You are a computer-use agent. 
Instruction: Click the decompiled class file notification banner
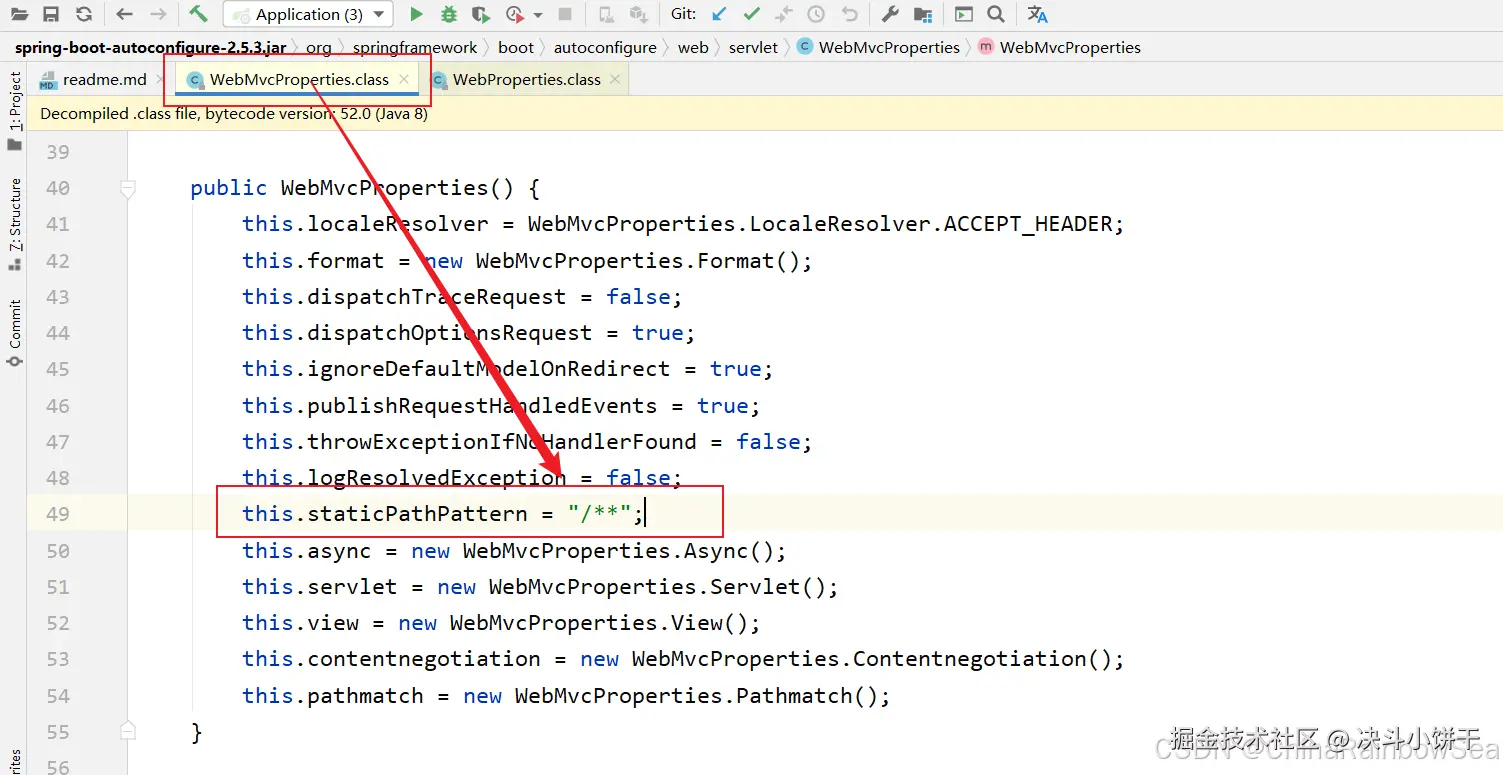(765, 114)
